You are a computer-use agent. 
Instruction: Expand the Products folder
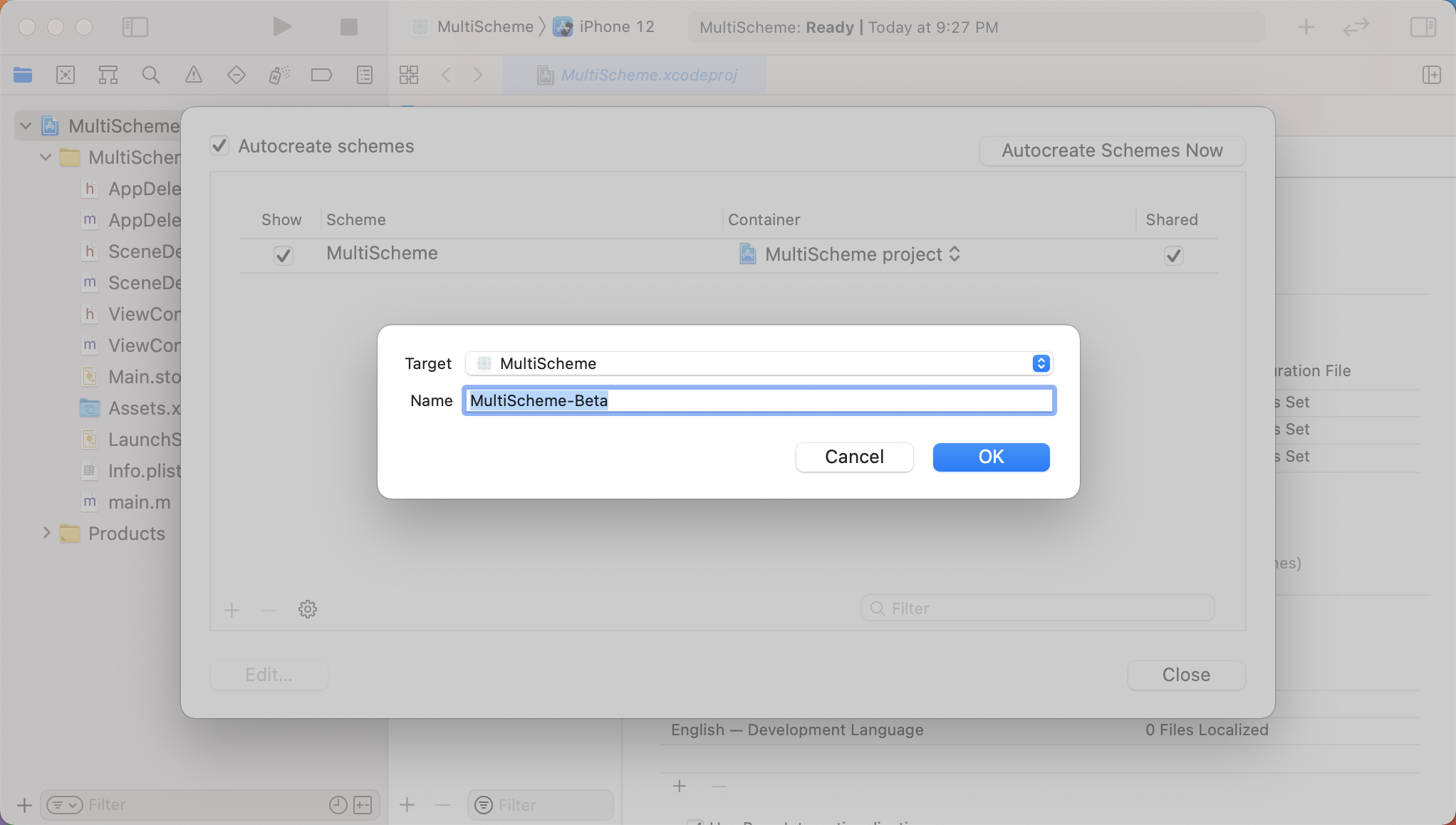(x=46, y=533)
